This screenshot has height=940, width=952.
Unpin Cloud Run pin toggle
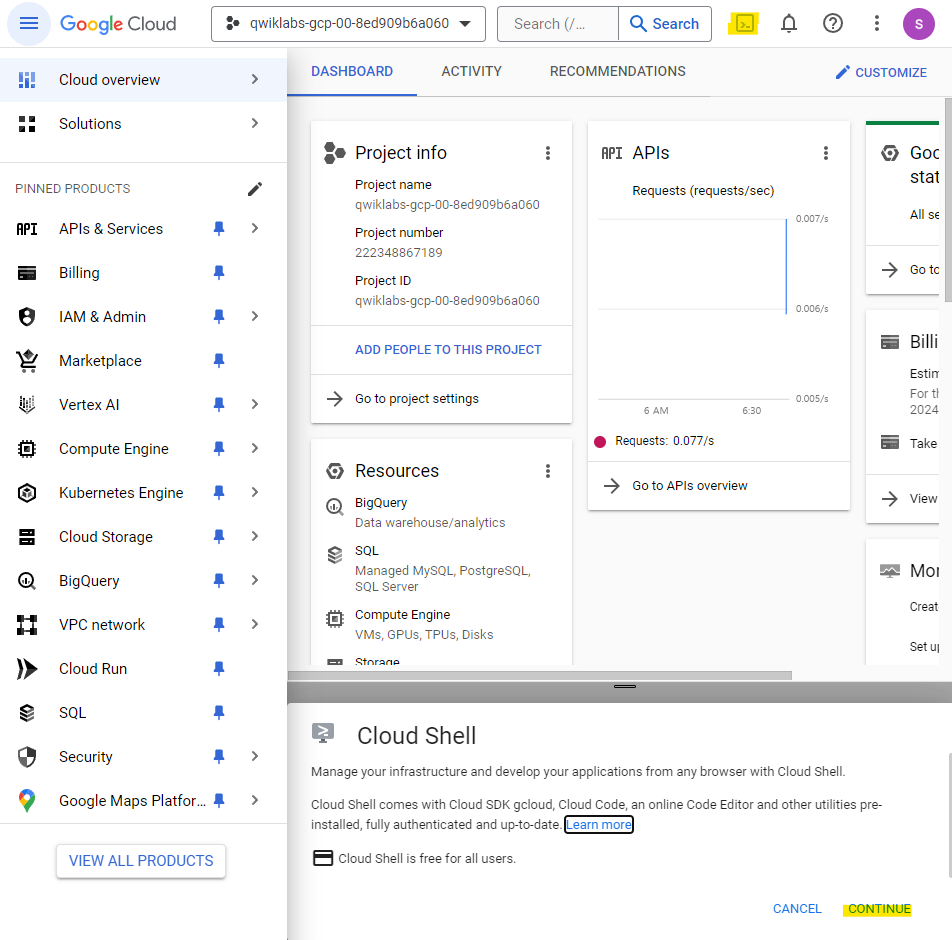click(x=219, y=669)
